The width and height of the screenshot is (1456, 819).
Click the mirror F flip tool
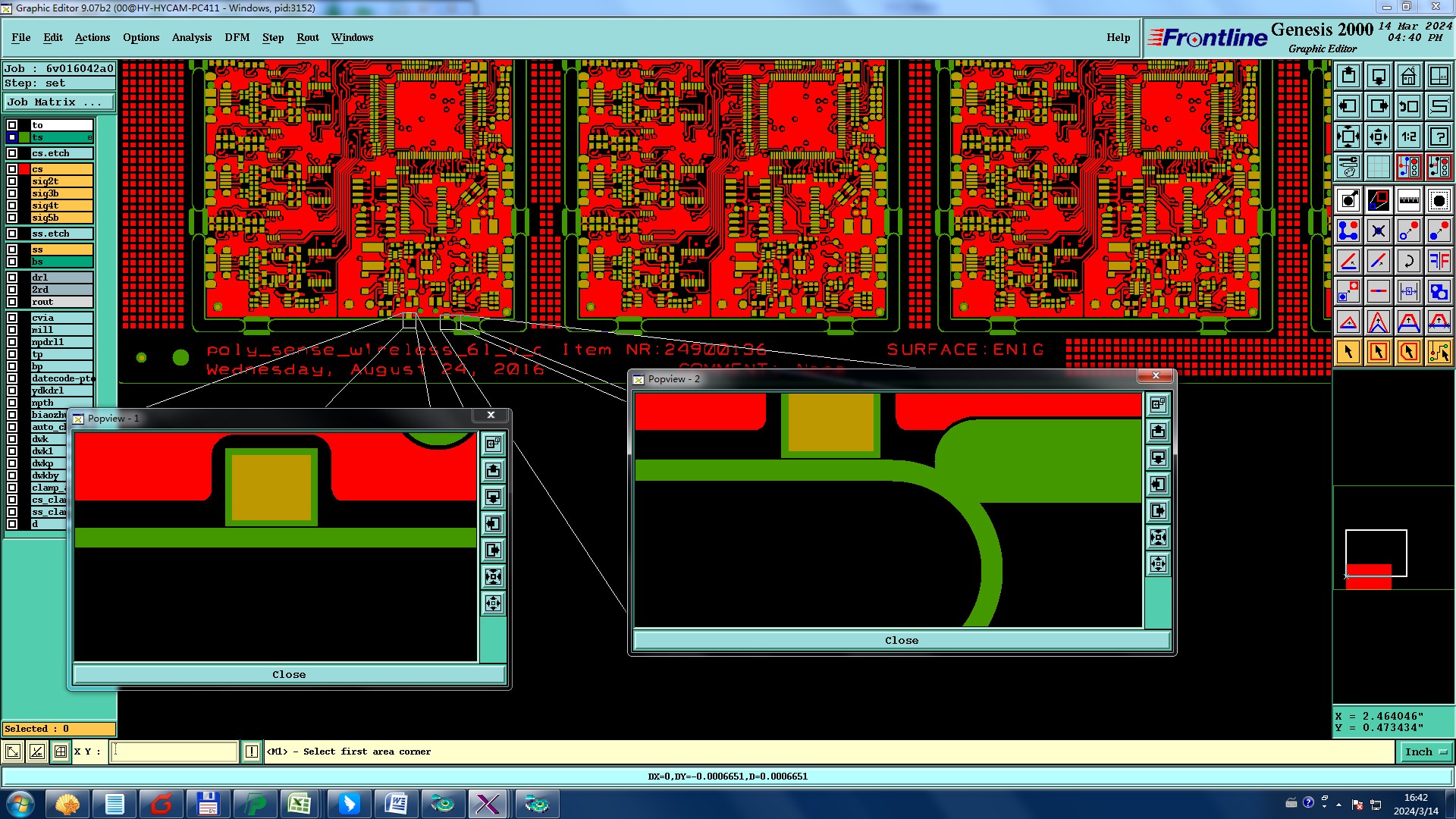[x=1439, y=261]
